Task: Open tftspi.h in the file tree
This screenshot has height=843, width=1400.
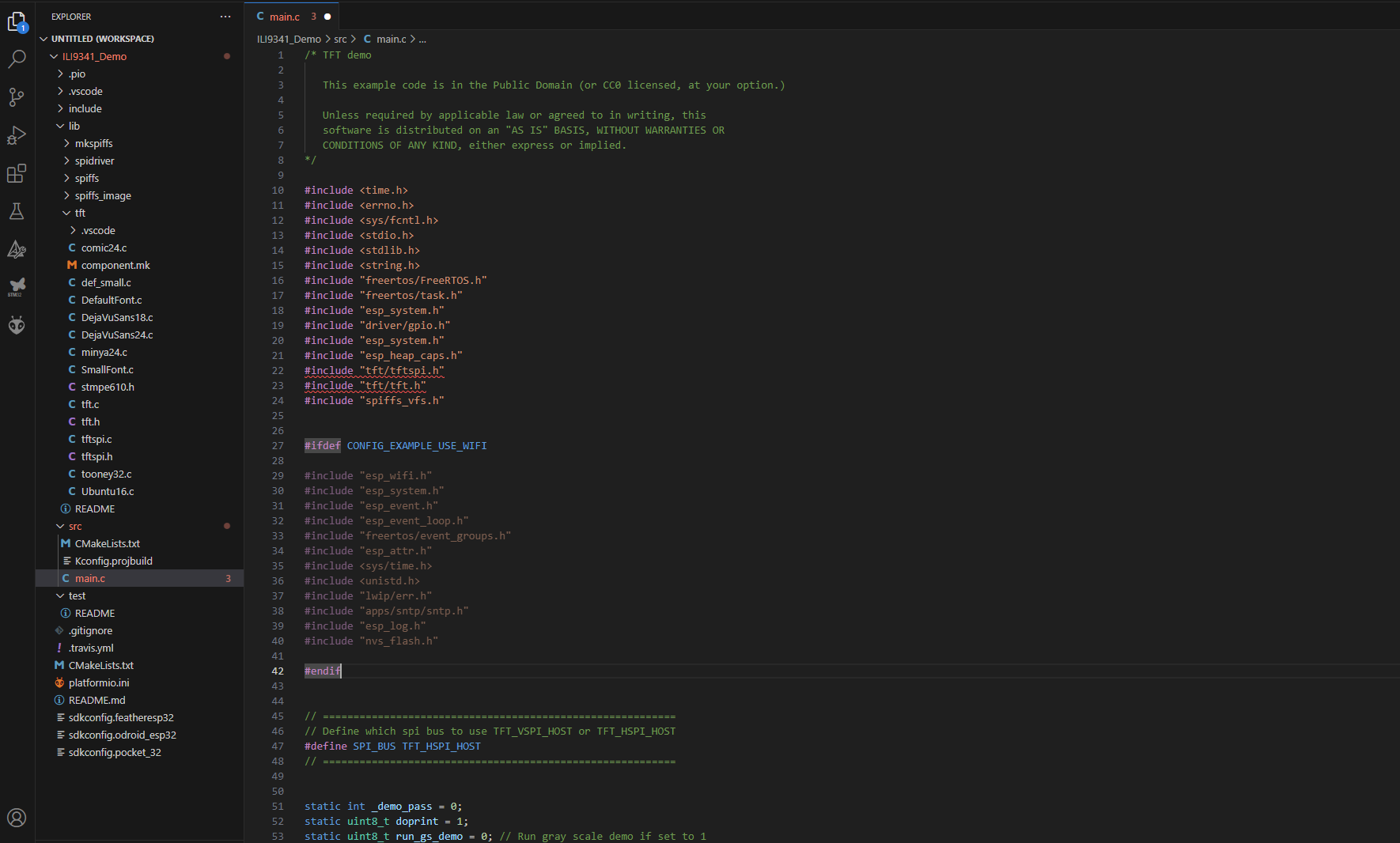Action: coord(139,456)
